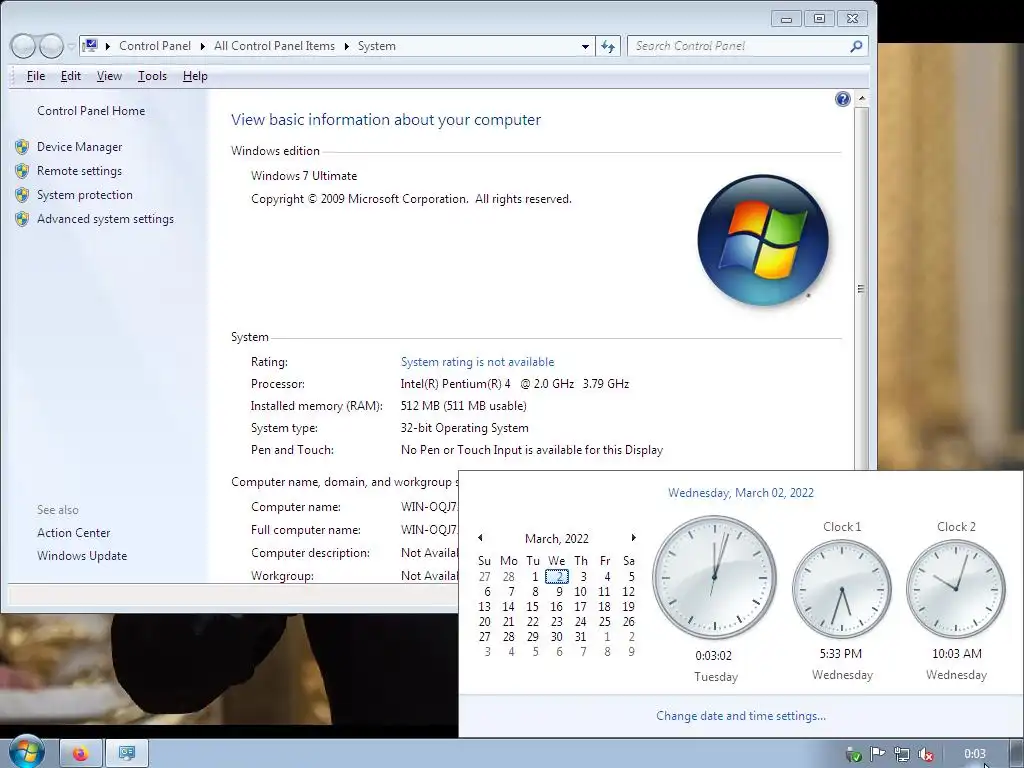Expand arrow after Control Panel breadcrumb
Screen dimensions: 1024x768
tap(202, 46)
